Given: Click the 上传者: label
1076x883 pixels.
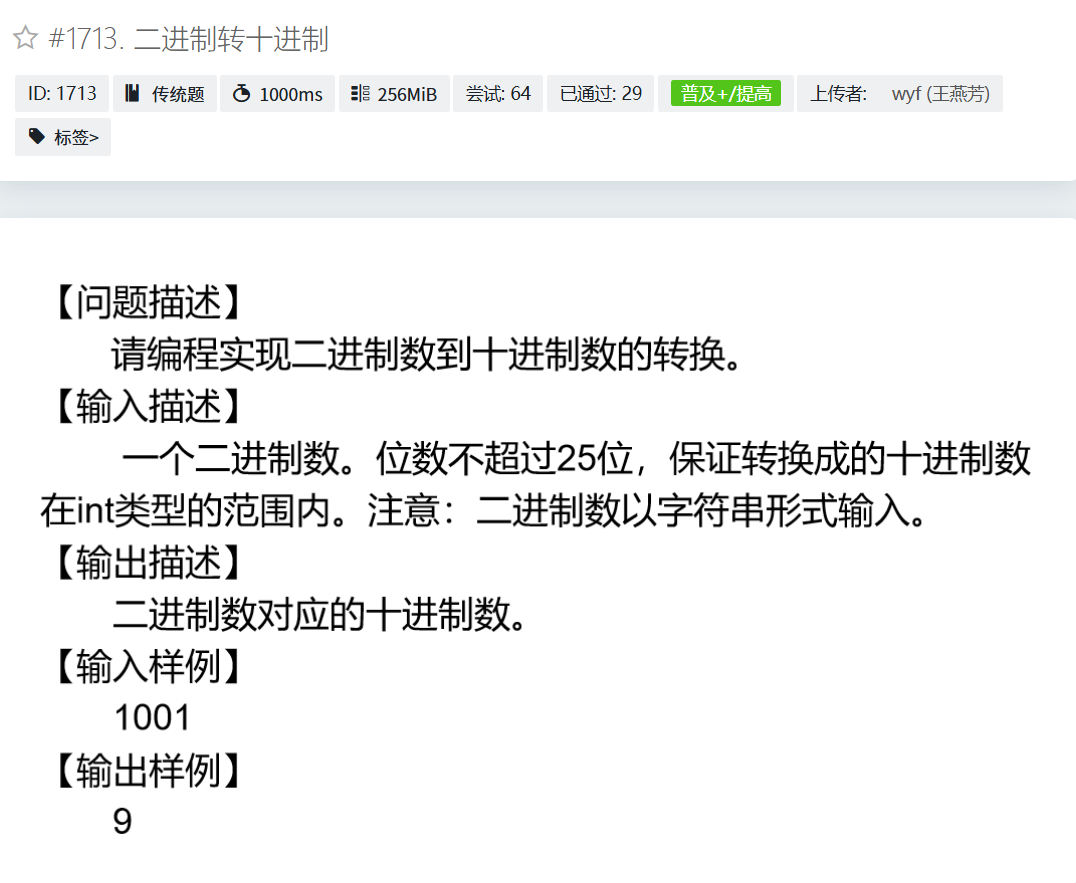Looking at the screenshot, I should tap(838, 94).
